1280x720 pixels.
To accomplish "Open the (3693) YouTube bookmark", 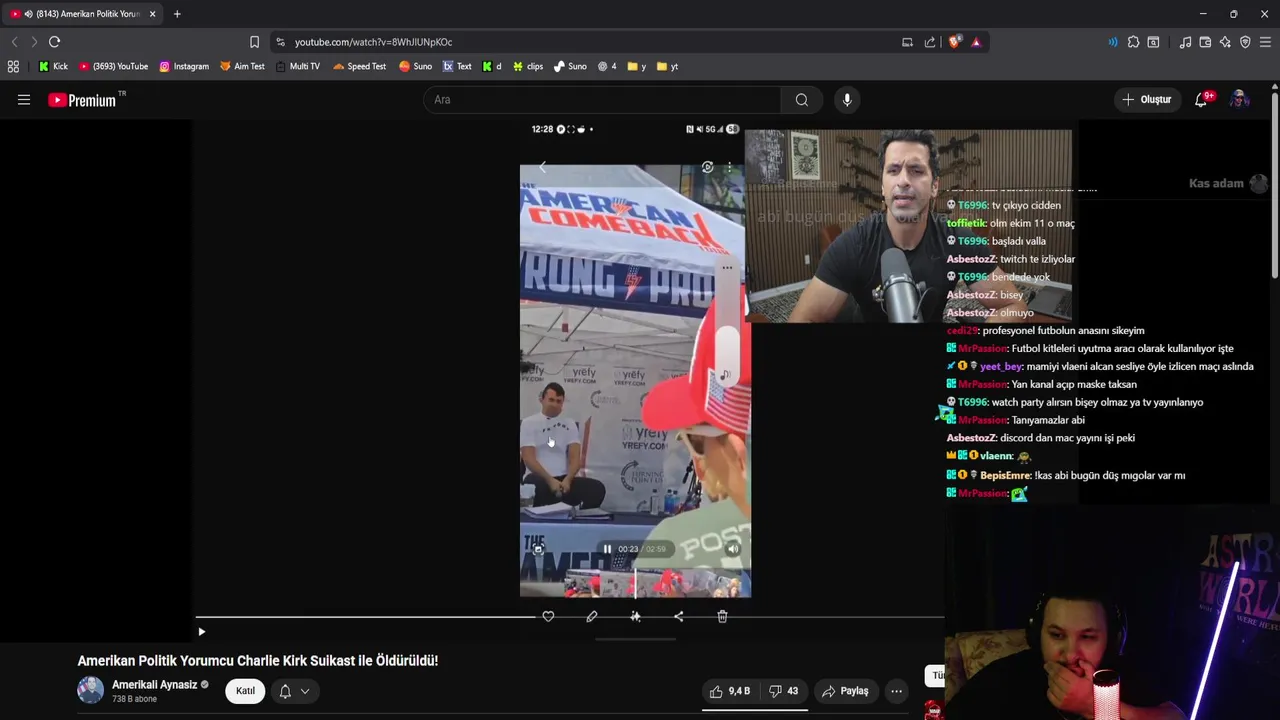I will 113,66.
